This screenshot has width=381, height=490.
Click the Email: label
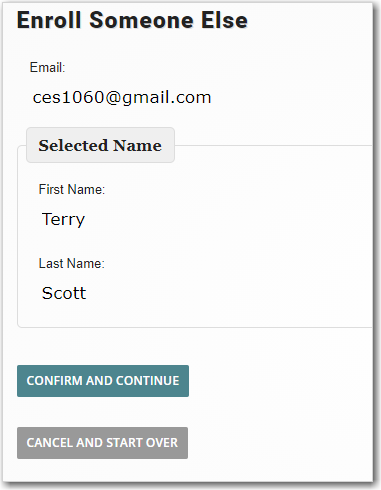coord(47,68)
